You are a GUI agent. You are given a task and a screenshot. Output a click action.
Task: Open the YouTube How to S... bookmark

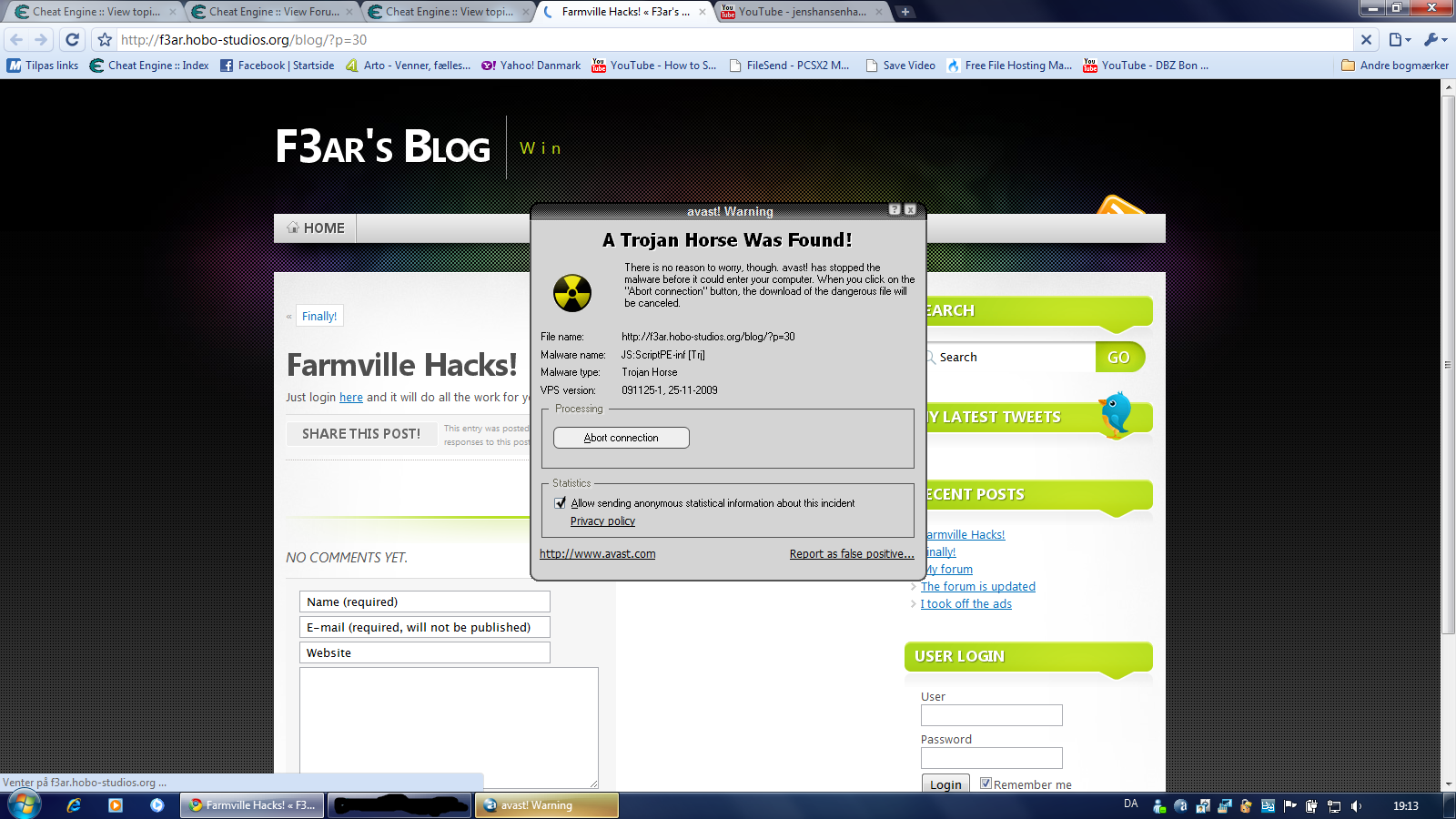[654, 66]
